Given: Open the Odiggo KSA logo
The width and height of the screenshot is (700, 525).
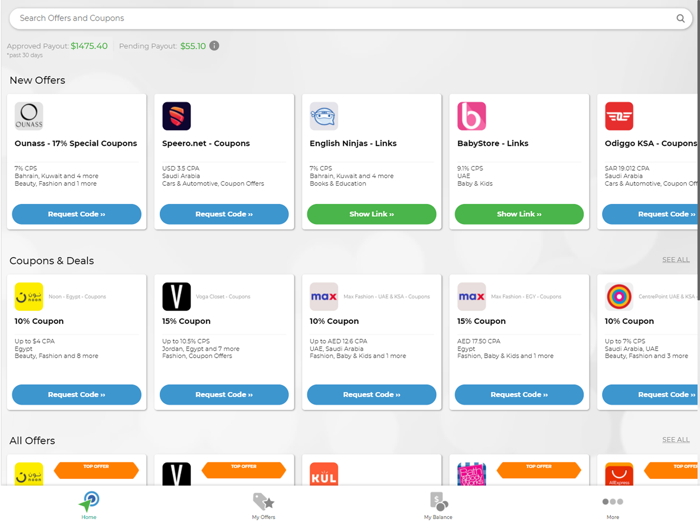Looking at the screenshot, I should 619,116.
